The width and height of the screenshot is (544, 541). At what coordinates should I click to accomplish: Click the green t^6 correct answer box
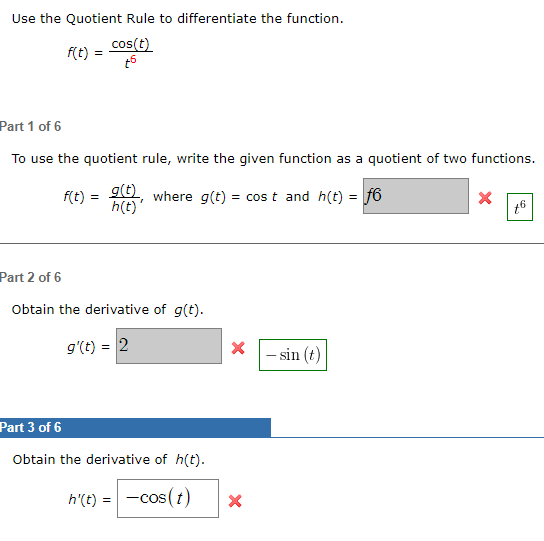[520, 207]
